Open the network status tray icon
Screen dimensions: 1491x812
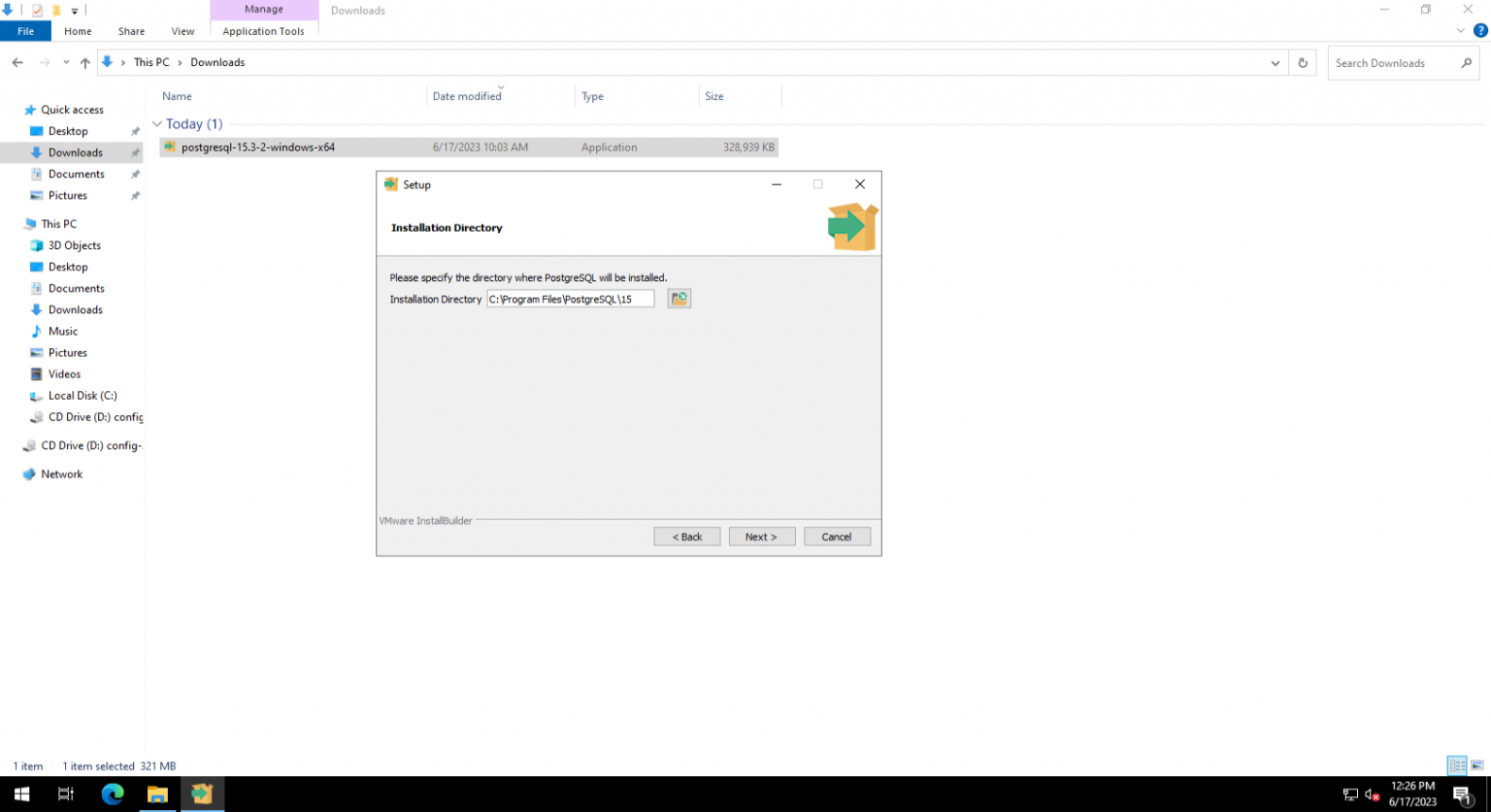click(1350, 793)
